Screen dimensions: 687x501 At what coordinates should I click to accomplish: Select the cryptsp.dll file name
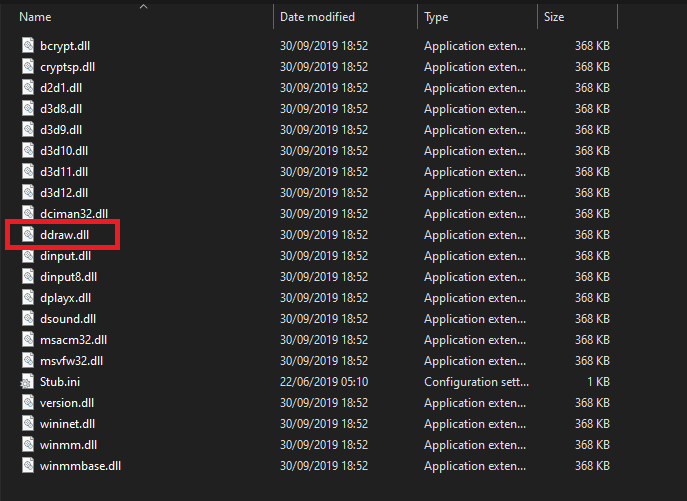tap(68, 66)
